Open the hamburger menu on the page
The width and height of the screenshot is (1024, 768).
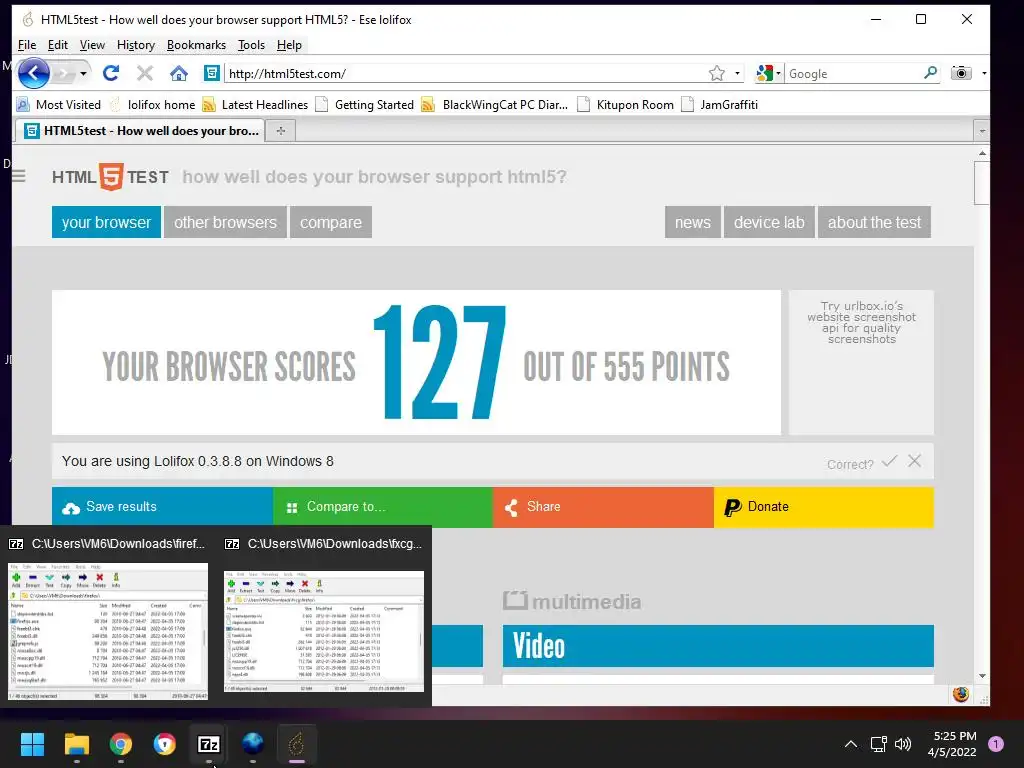click(x=19, y=176)
